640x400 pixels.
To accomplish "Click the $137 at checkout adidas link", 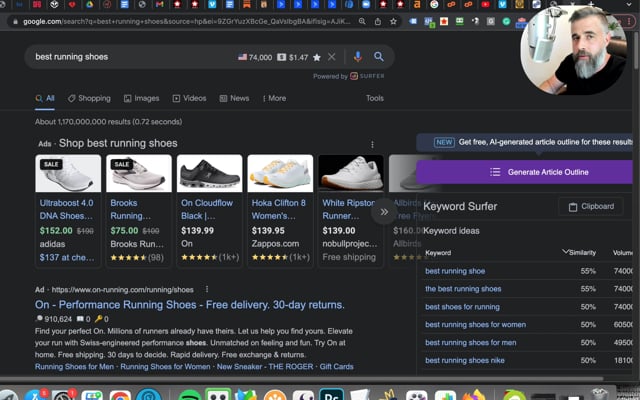I will (67, 258).
